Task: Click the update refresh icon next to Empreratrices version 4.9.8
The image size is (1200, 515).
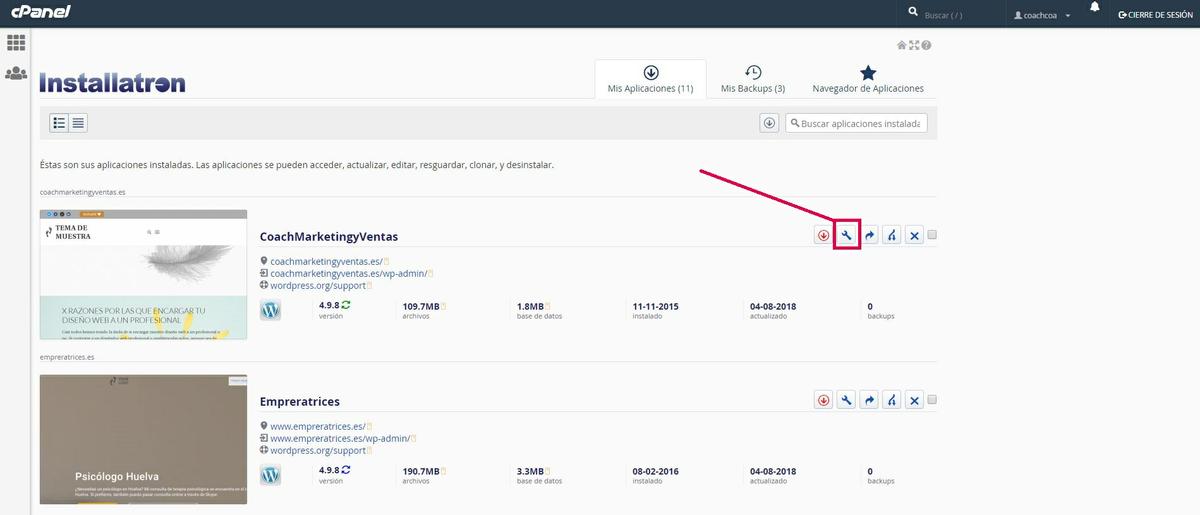Action: (346, 469)
